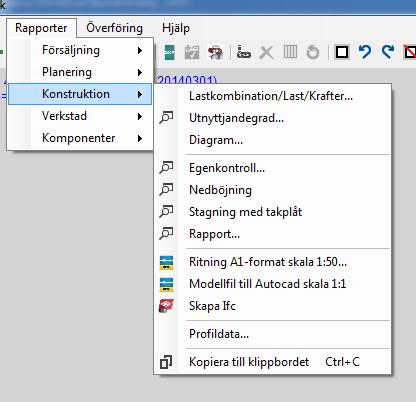Select the black square outline toolbar icon
This screenshot has width=416, height=402.
click(x=342, y=52)
